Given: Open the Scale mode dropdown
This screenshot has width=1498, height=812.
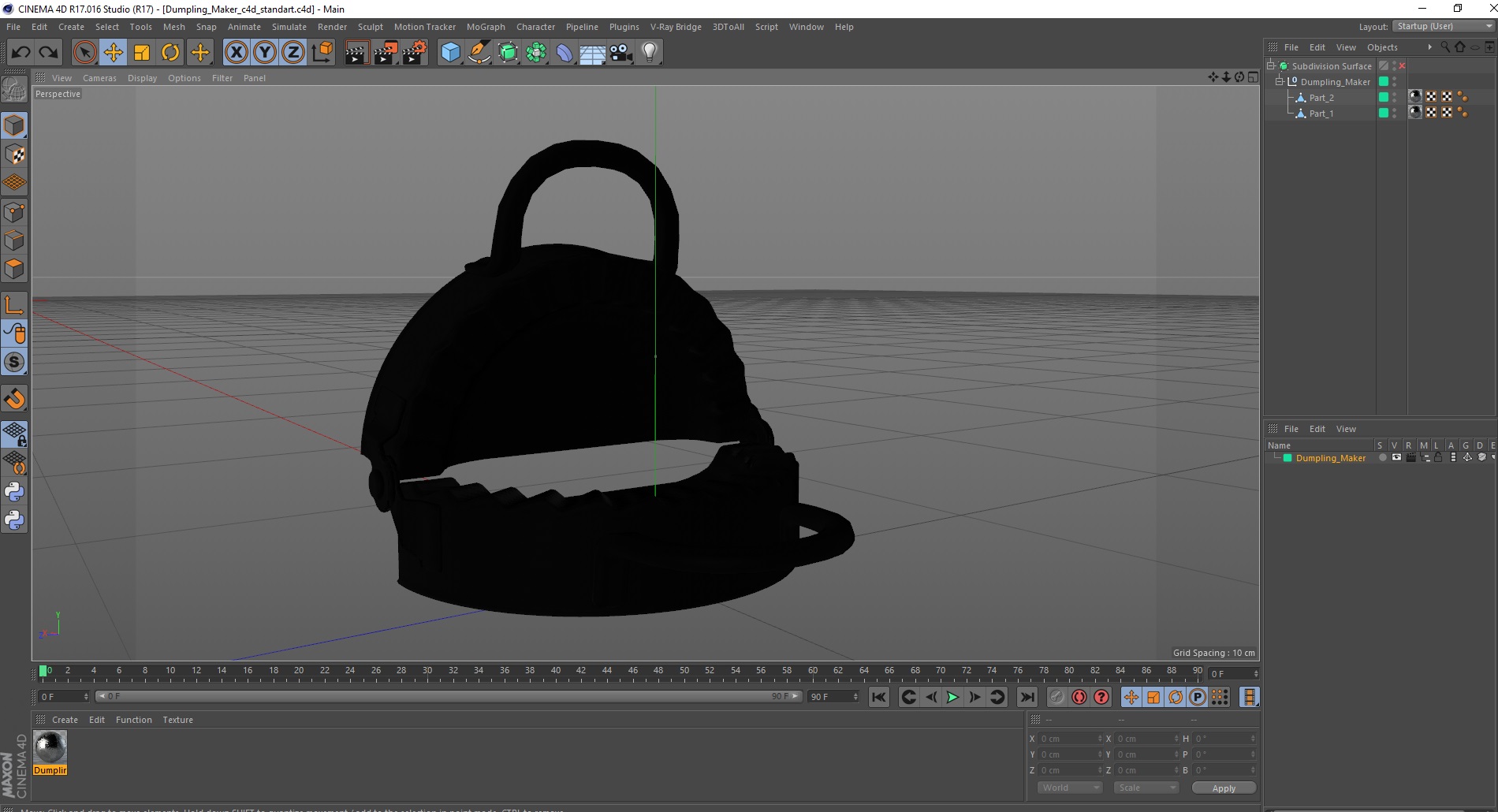Looking at the screenshot, I should 1146,788.
